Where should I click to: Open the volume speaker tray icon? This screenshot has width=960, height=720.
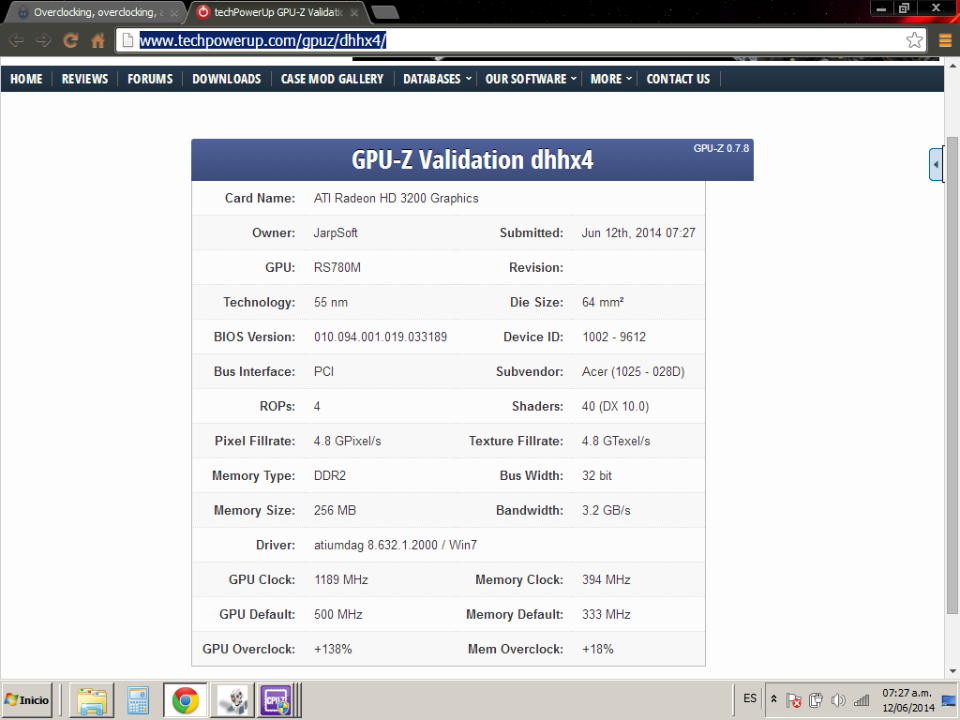838,700
